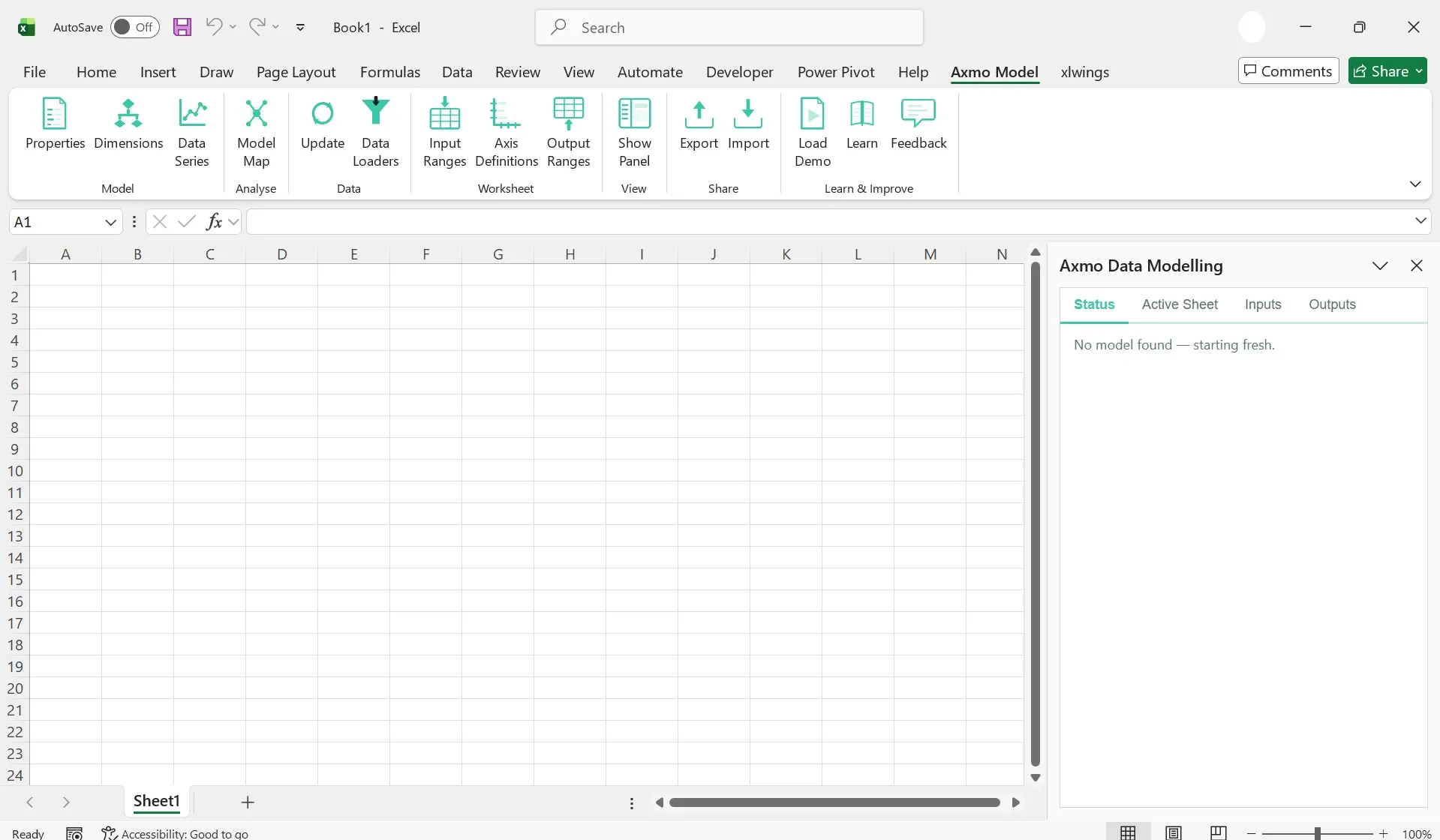Screen dimensions: 1440x840
Task: Click Select All corner of the grid
Action: (20, 253)
